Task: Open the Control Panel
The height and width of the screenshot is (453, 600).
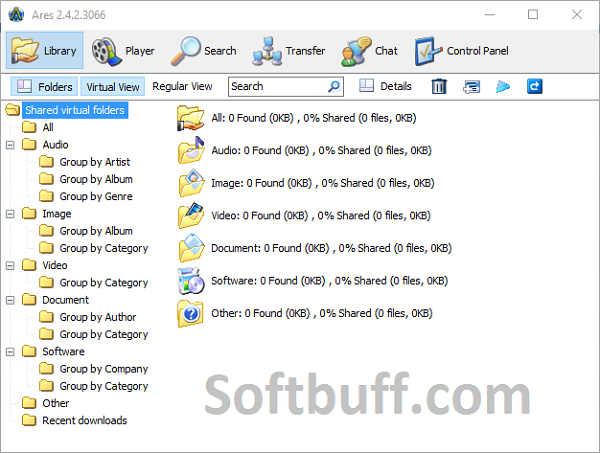Action: tap(461, 51)
